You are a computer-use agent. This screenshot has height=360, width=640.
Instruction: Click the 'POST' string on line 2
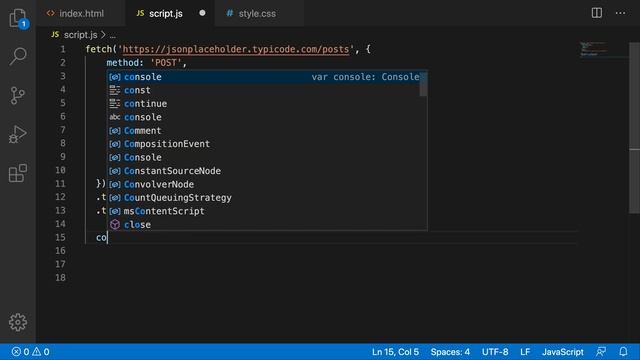pos(166,63)
